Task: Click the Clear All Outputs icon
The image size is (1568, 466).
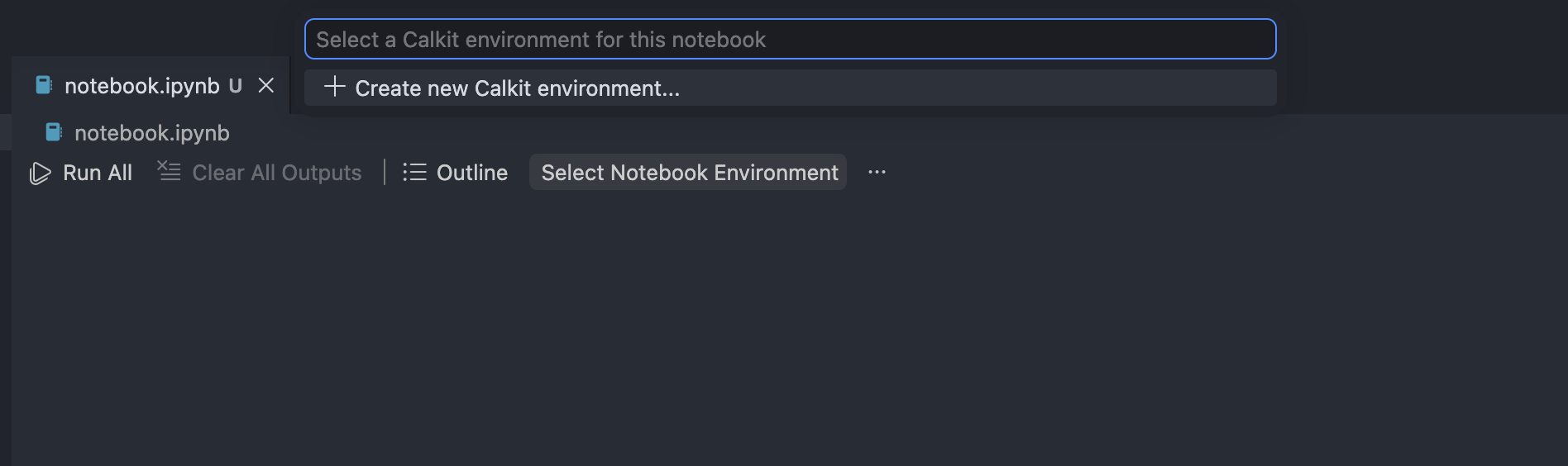Action: pyautogui.click(x=170, y=171)
